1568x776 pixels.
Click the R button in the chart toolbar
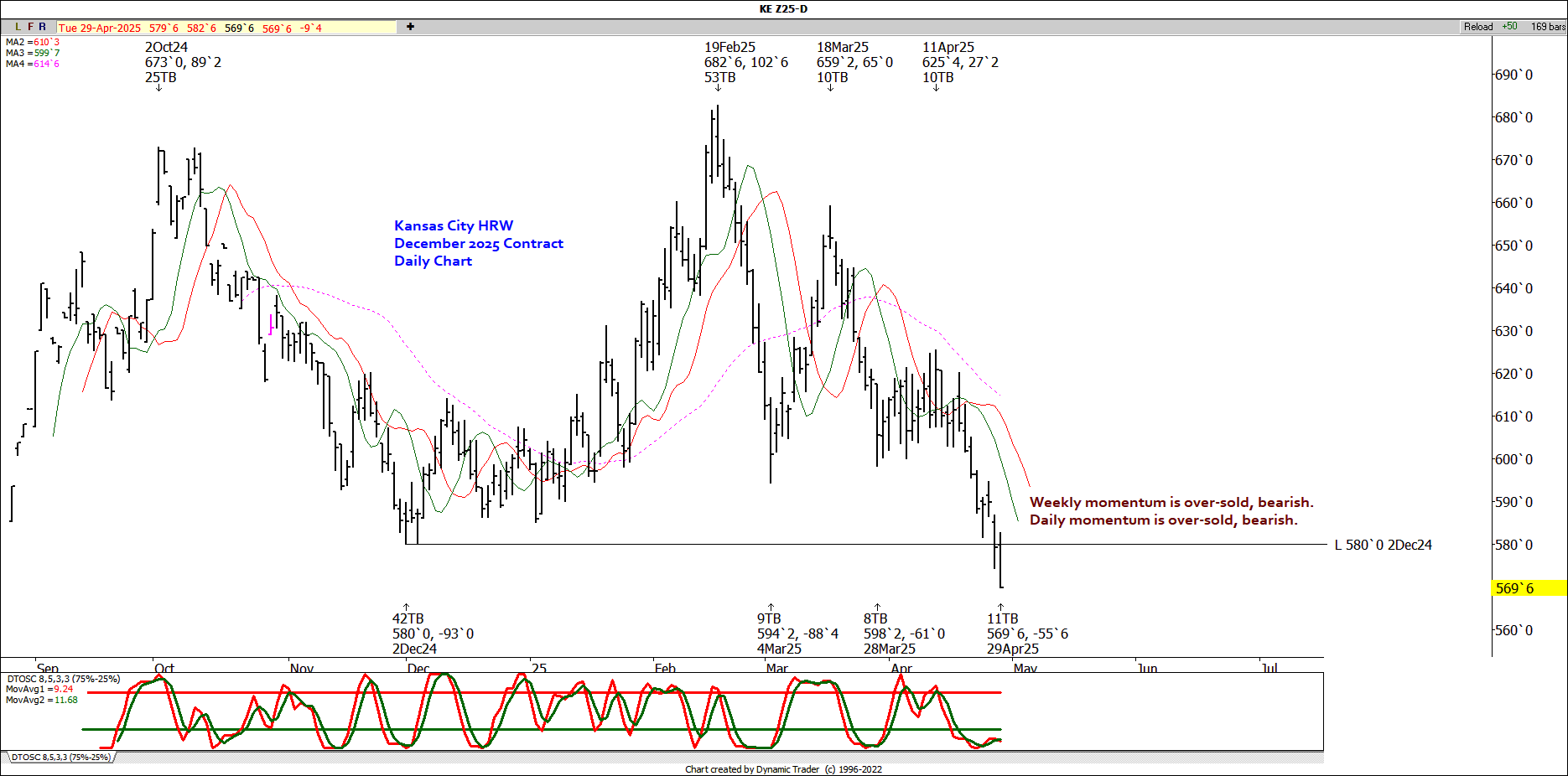click(x=42, y=27)
